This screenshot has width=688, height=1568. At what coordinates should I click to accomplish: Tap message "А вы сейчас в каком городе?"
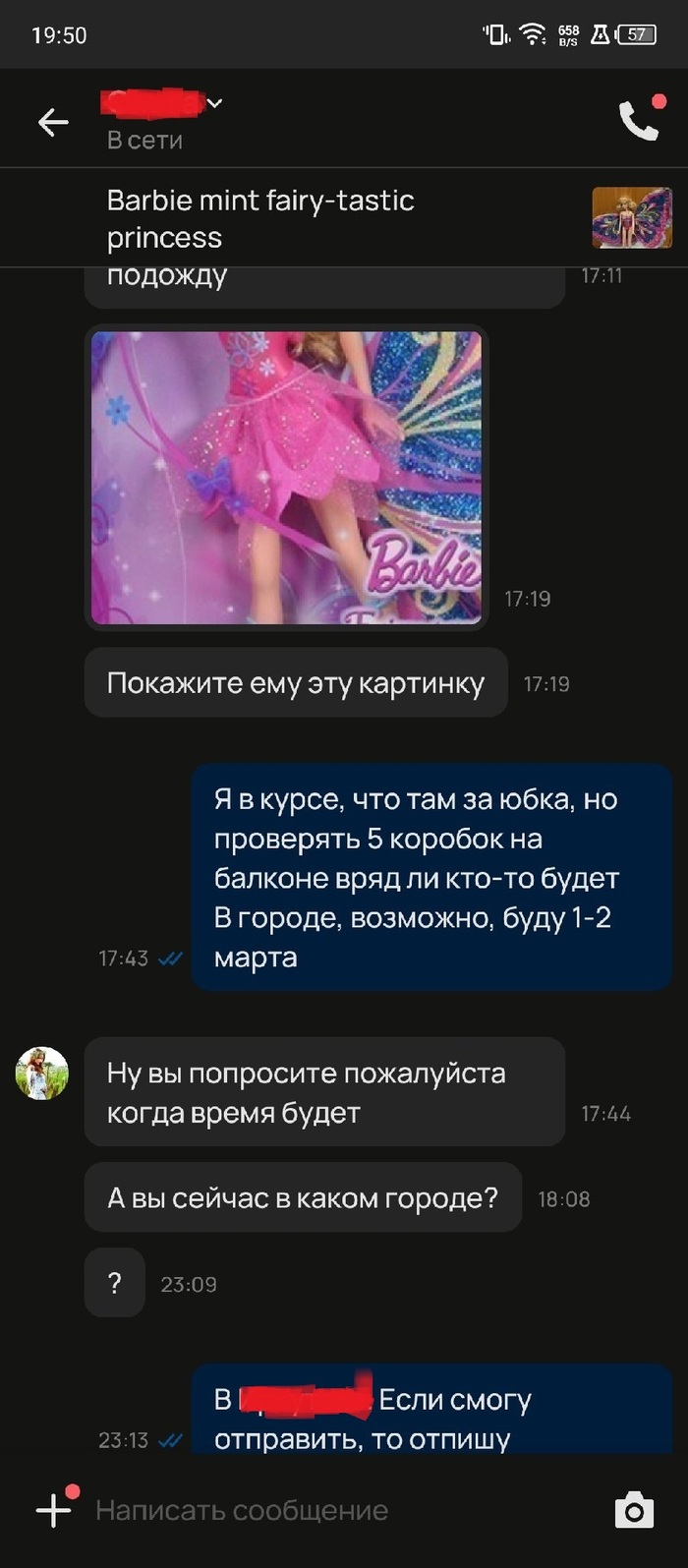pos(303,1198)
